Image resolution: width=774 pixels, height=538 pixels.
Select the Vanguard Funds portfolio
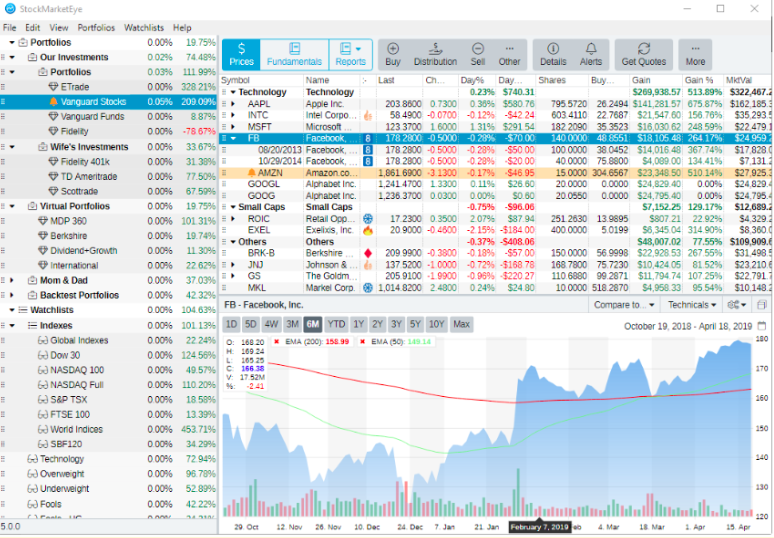click(109, 116)
